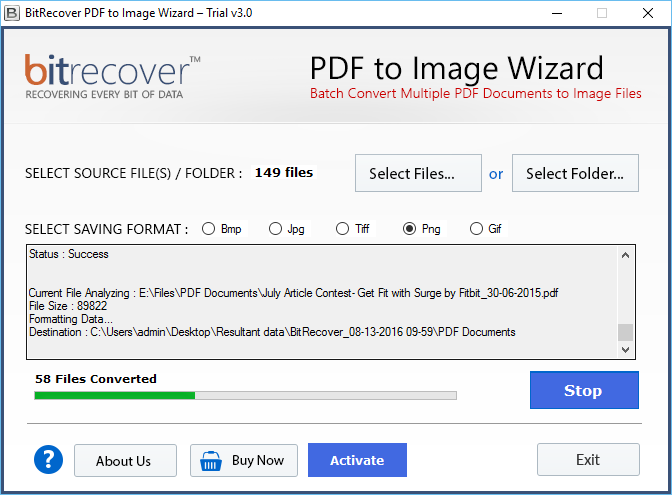672x495 pixels.
Task: Select the Tiff saving format
Action: click(353, 229)
